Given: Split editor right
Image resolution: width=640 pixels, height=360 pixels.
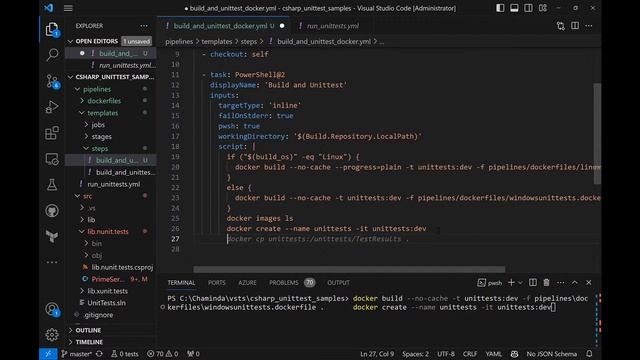Looking at the screenshot, I should (575, 26).
